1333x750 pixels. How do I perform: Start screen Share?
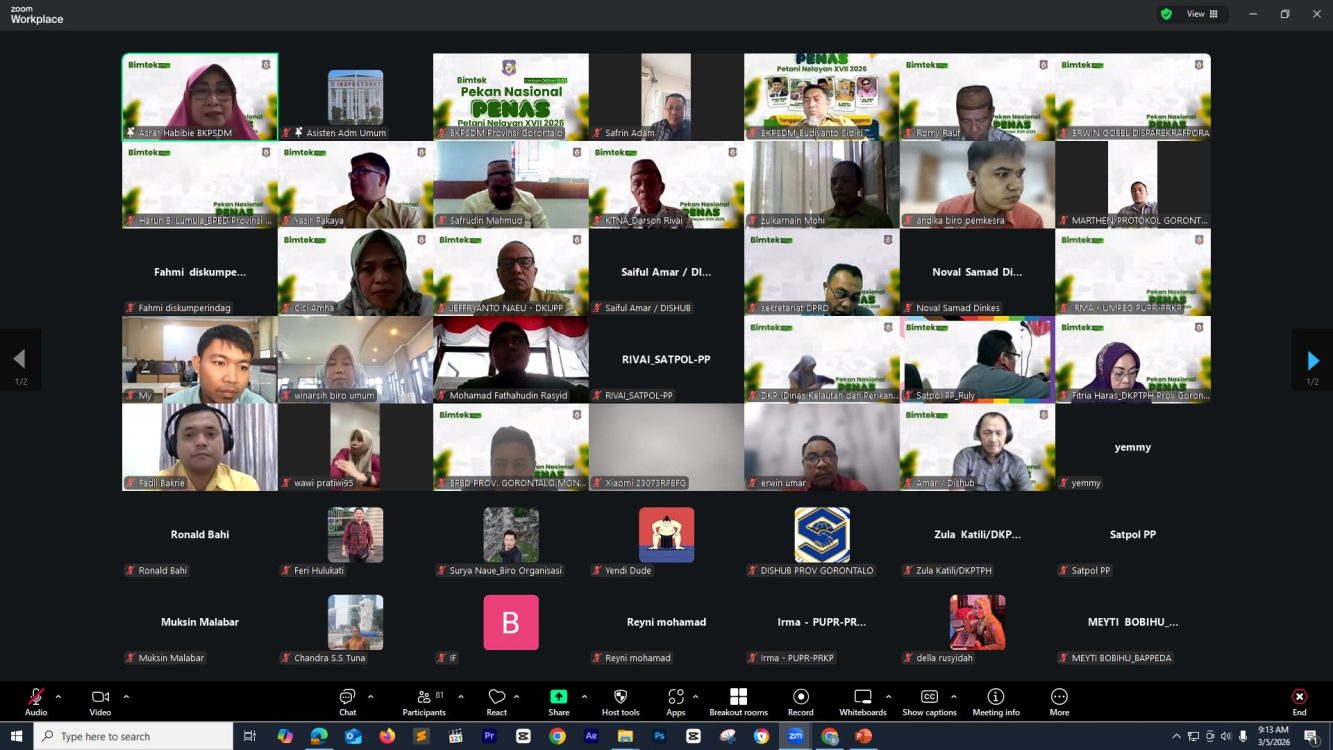558,697
